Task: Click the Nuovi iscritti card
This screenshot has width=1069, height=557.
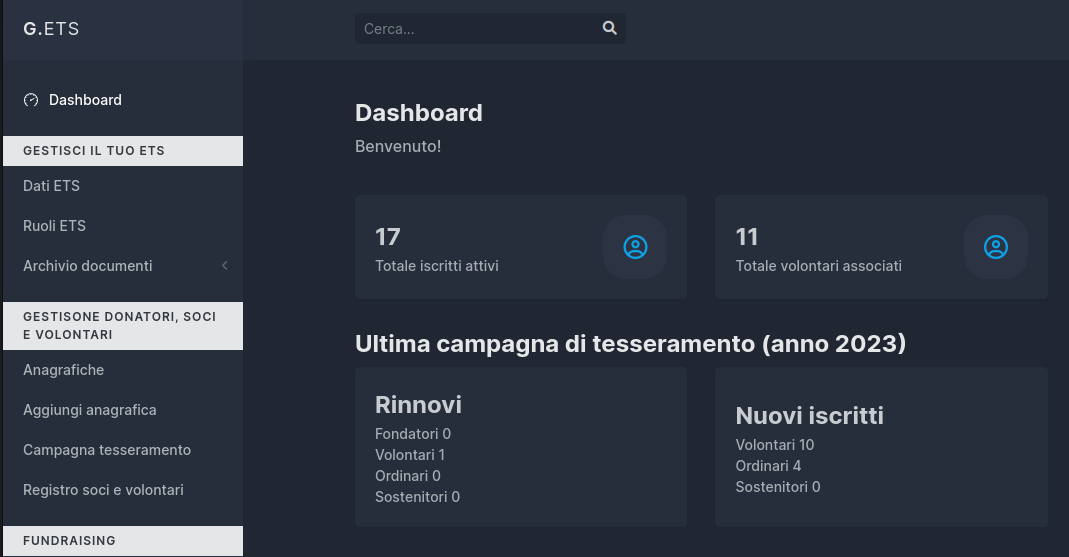Action: (881, 447)
